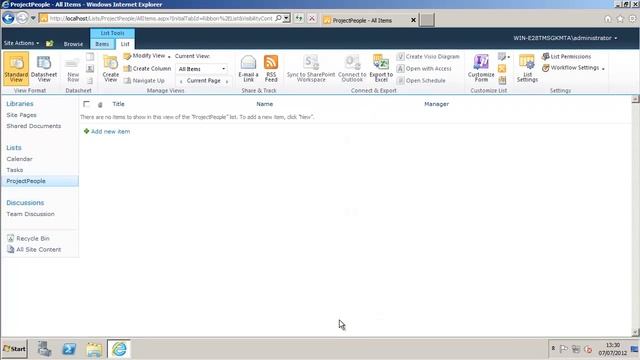Open Create View in the ribbon
Image resolution: width=640 pixels, height=360 pixels.
111,69
